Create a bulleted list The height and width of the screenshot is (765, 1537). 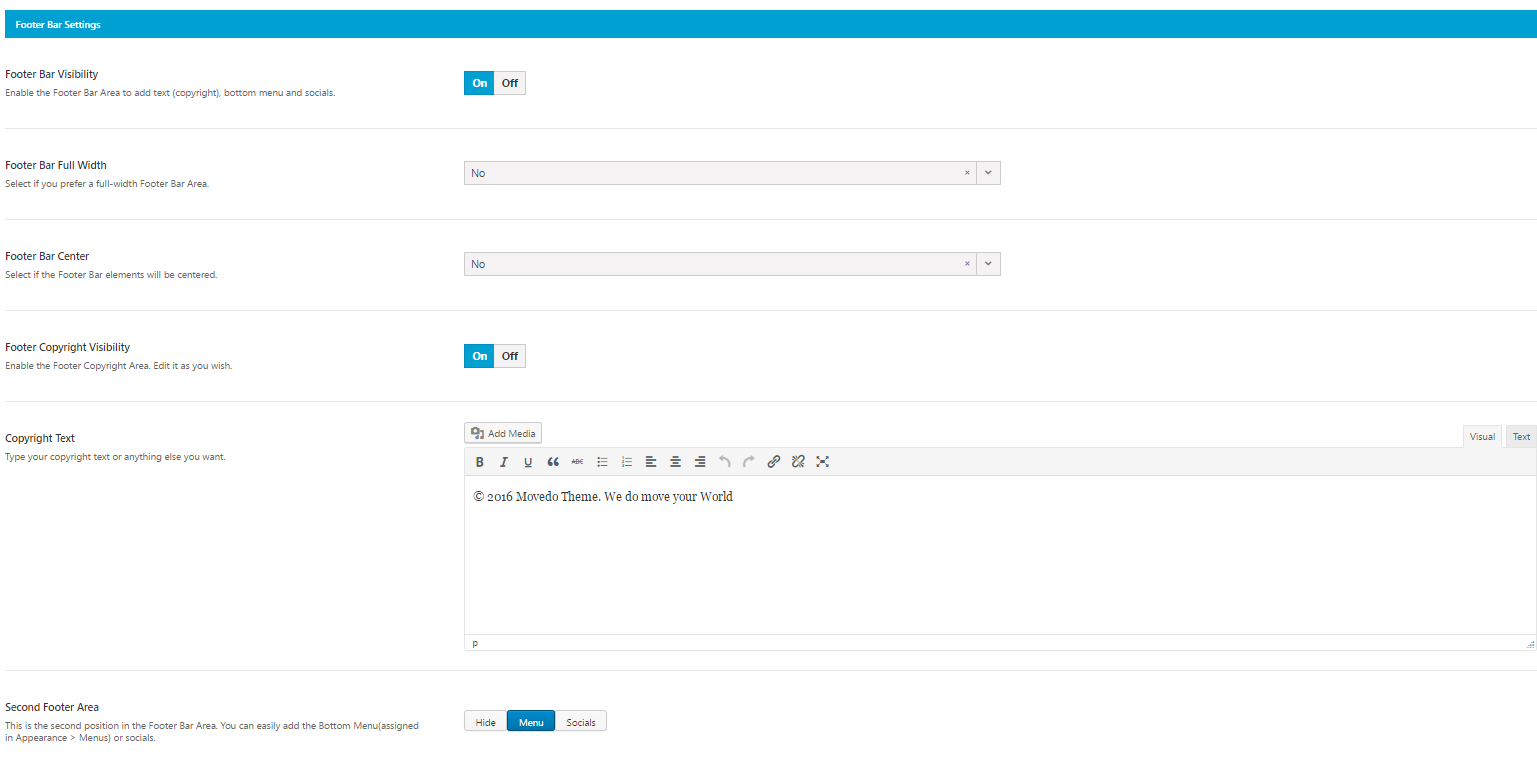pos(602,462)
